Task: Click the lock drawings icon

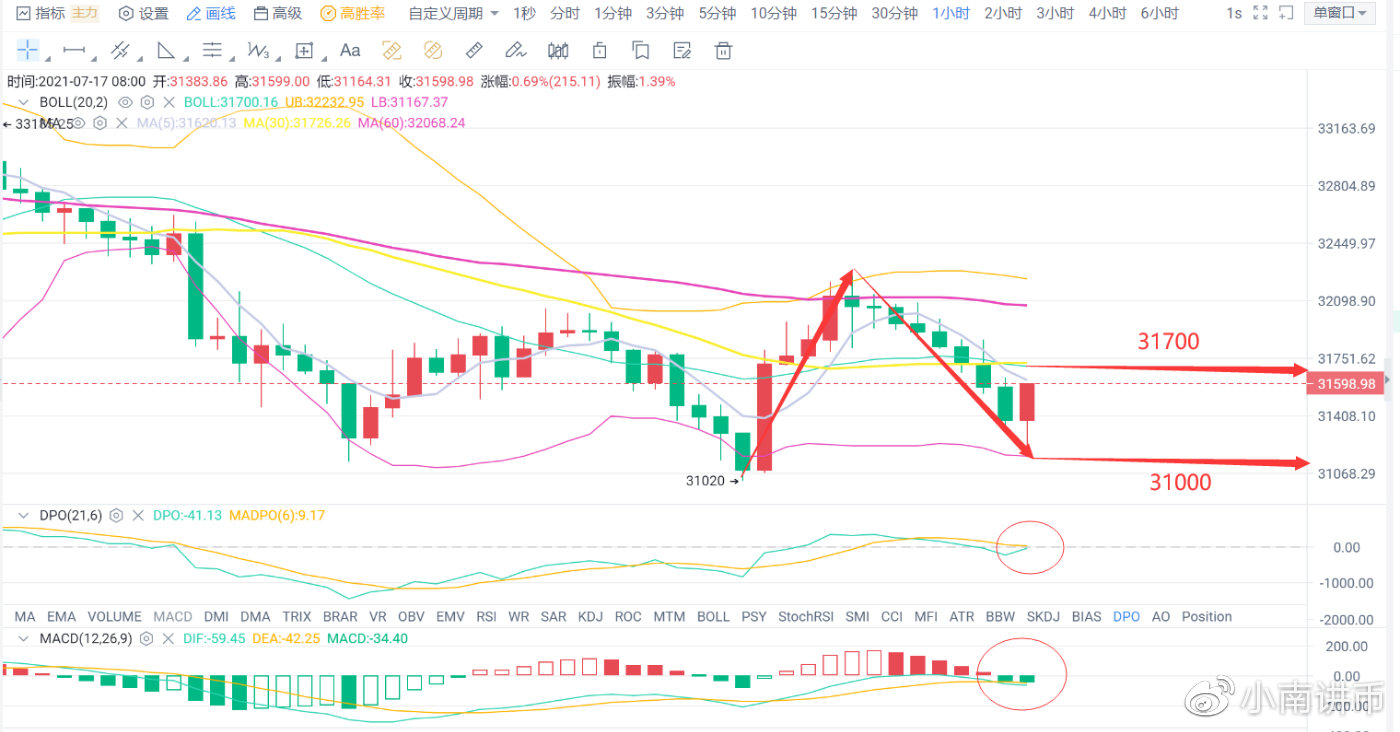Action: click(x=599, y=50)
